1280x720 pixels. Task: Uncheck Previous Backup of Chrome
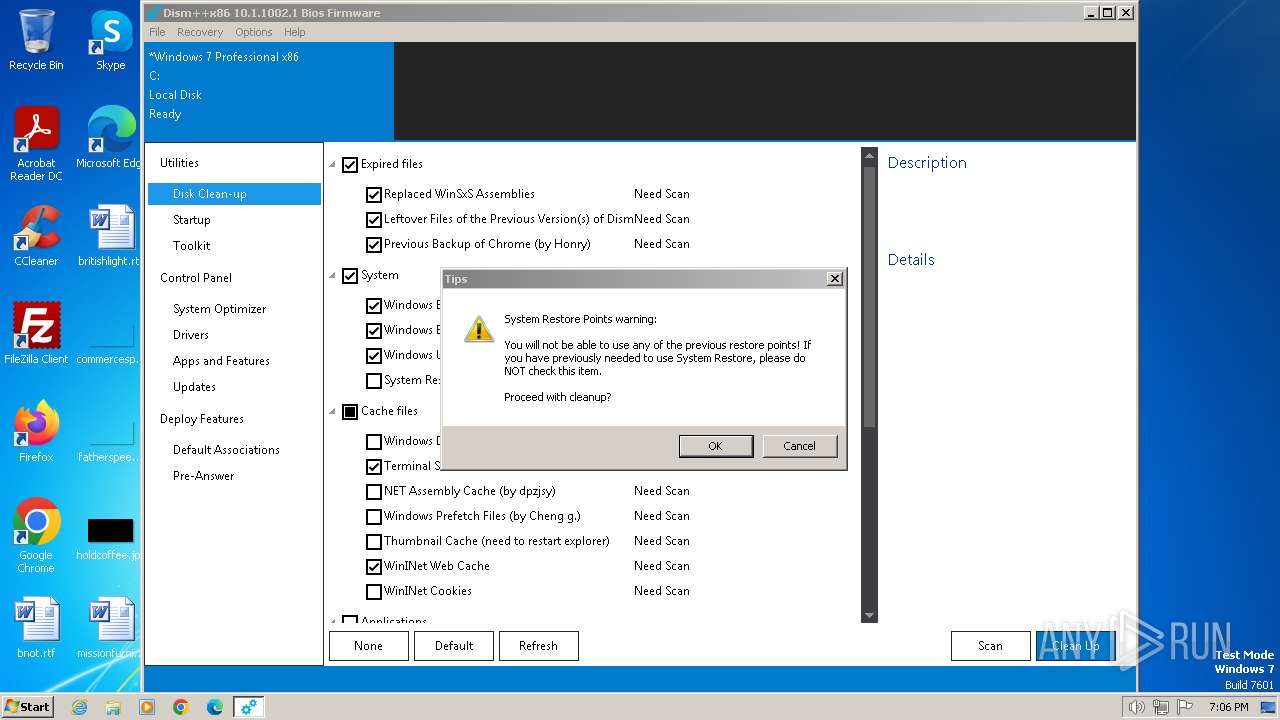[374, 244]
